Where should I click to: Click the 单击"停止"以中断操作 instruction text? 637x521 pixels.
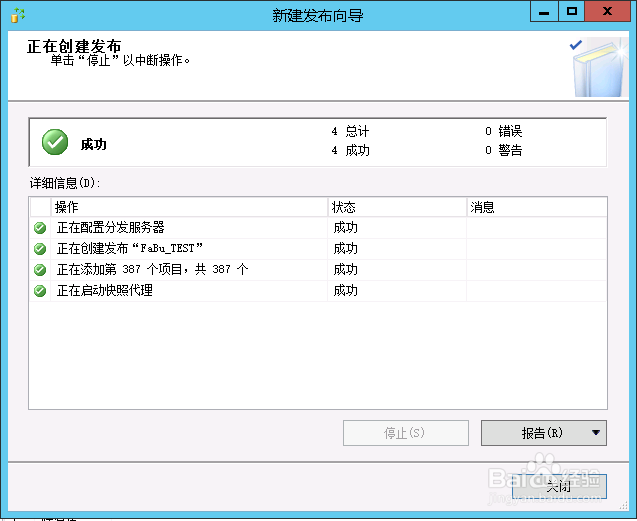pos(120,61)
